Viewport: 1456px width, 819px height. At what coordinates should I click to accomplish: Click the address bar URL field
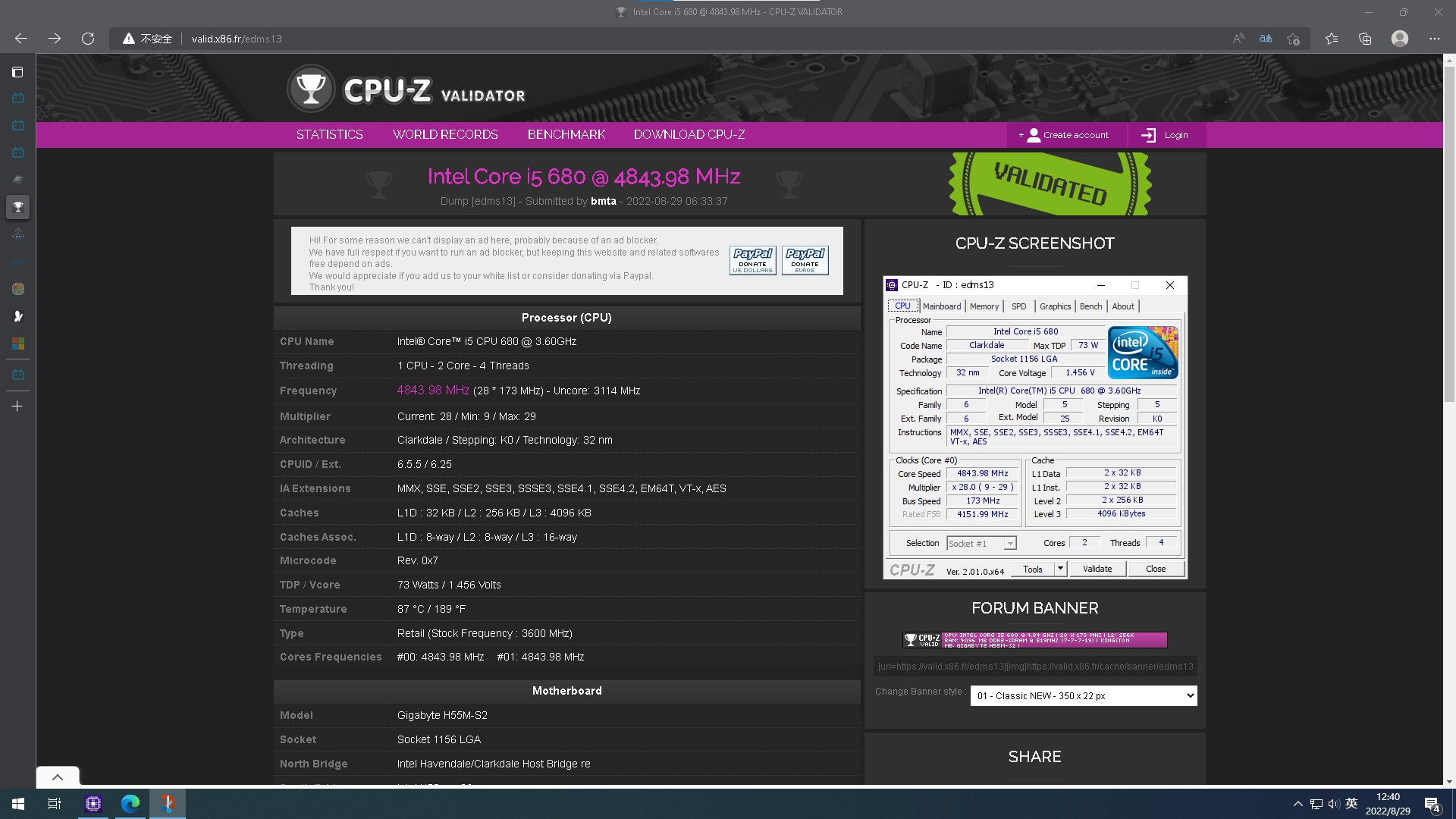point(667,39)
